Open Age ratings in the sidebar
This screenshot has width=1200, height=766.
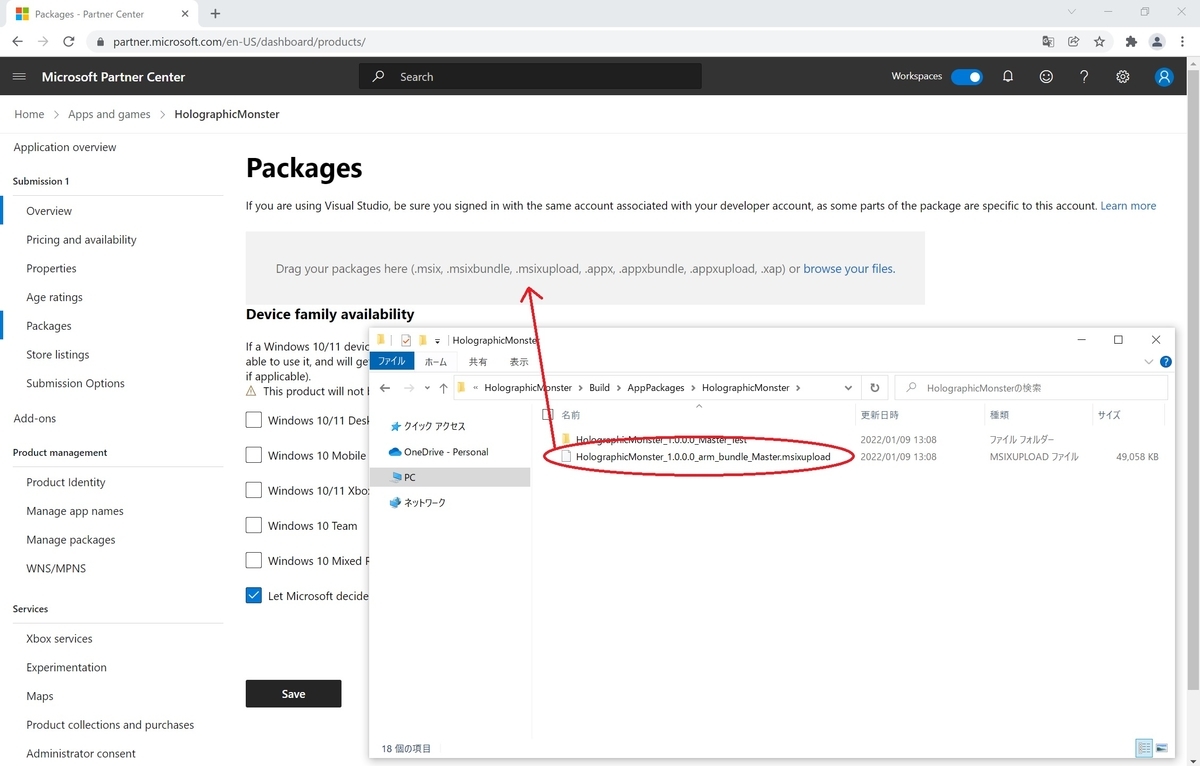(54, 297)
